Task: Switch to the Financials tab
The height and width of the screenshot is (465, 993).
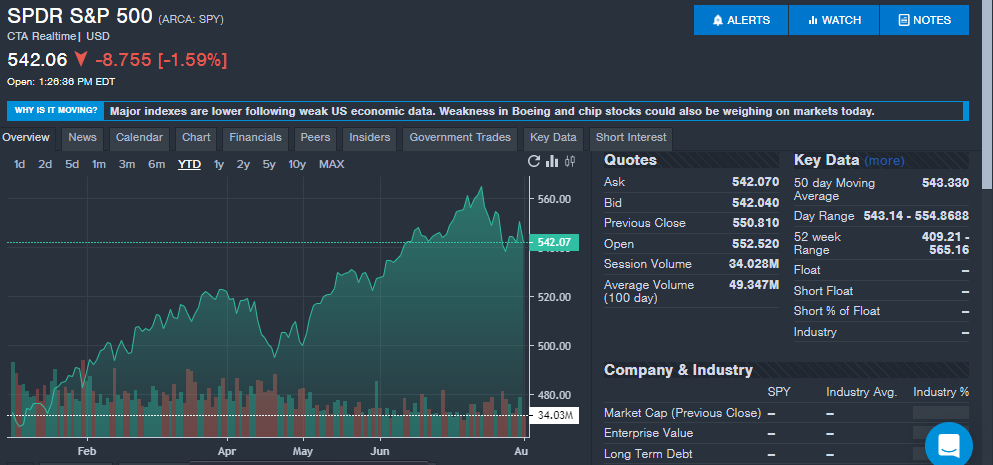Action: coord(255,137)
